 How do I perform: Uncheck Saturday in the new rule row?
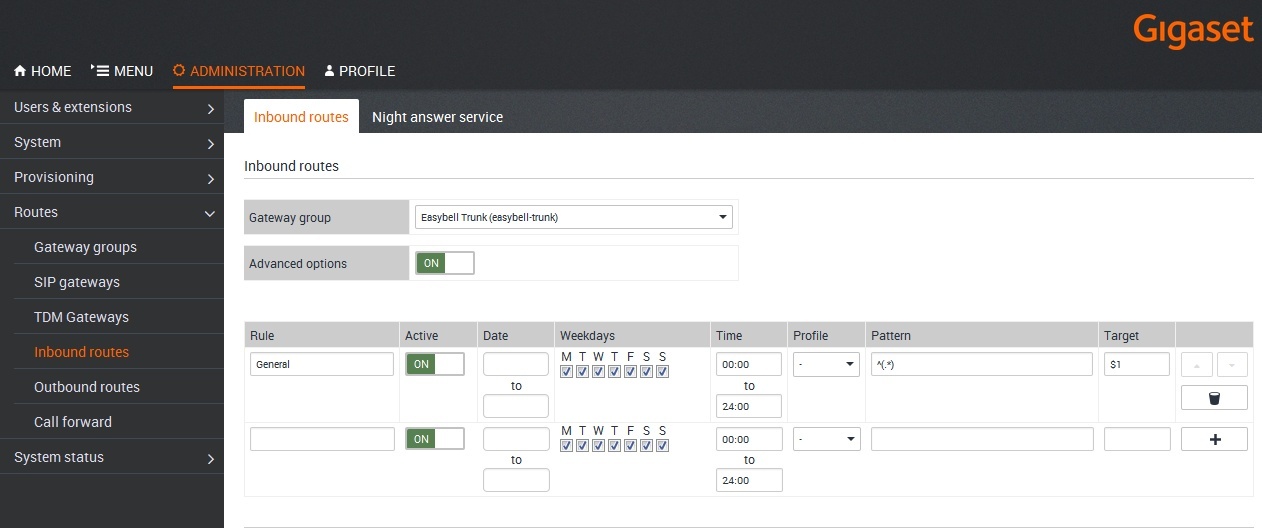pos(646,446)
